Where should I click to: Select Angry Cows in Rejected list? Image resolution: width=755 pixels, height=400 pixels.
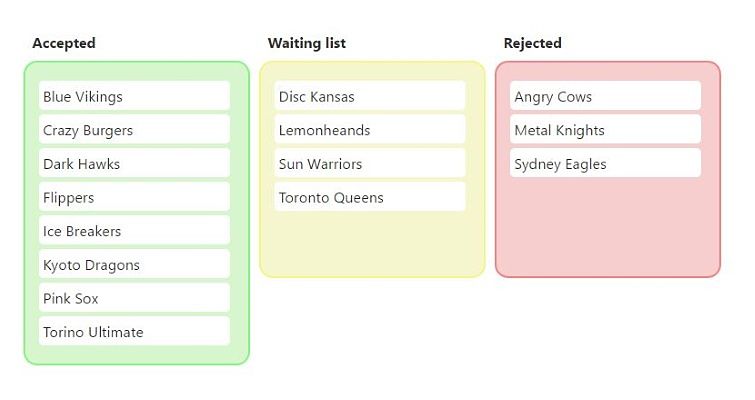click(605, 96)
